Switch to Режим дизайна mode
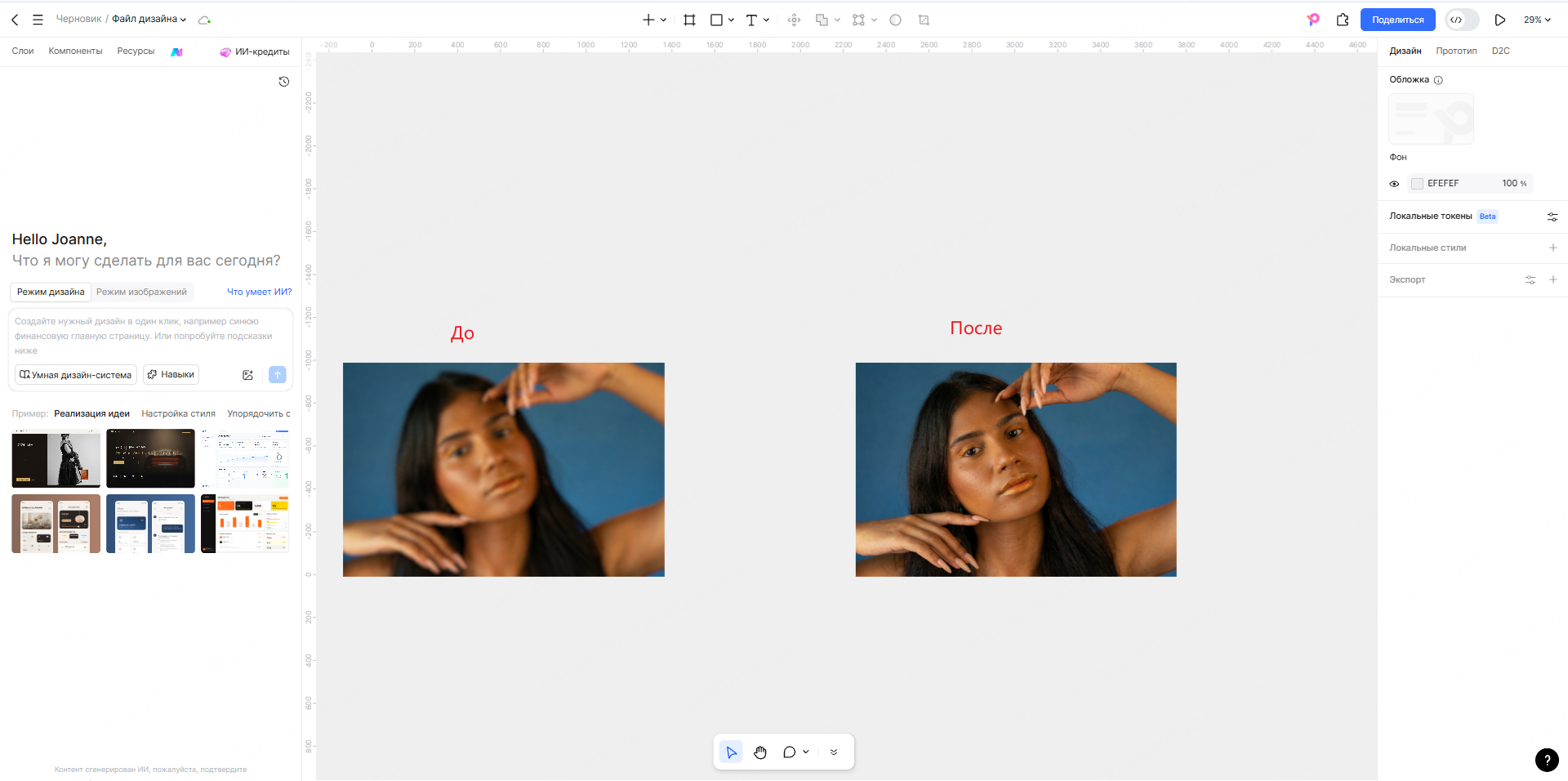The image size is (1568, 781). (x=51, y=292)
